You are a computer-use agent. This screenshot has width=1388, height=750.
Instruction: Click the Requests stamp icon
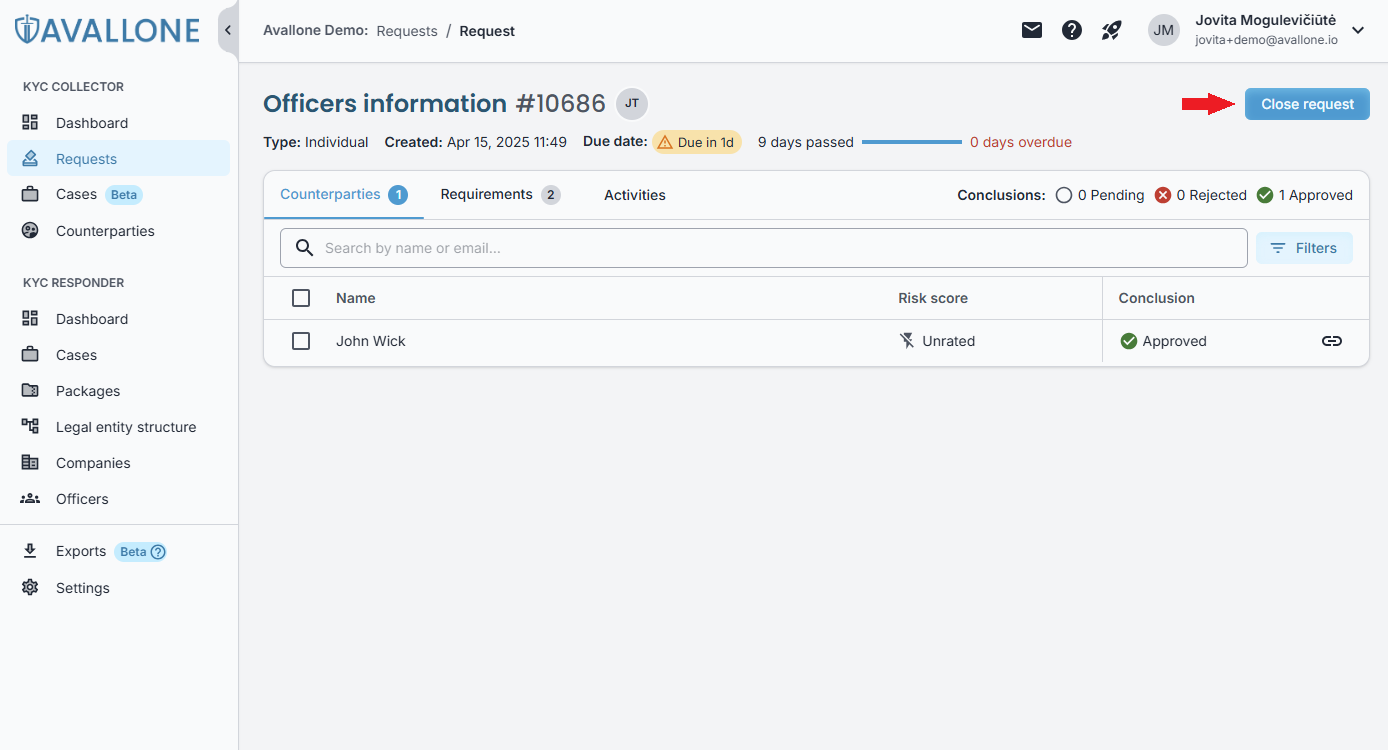pyautogui.click(x=30, y=159)
